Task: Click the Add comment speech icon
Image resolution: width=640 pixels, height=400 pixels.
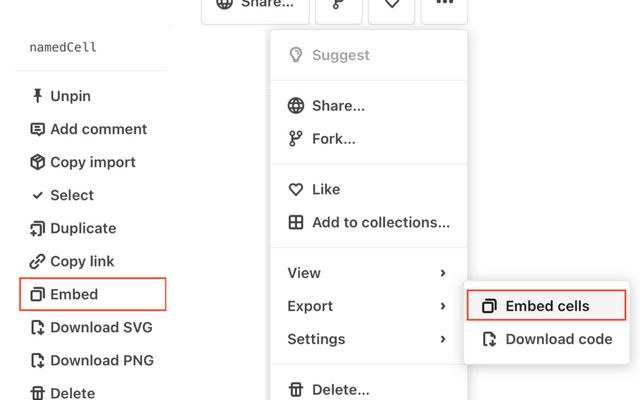Action: [x=38, y=129]
